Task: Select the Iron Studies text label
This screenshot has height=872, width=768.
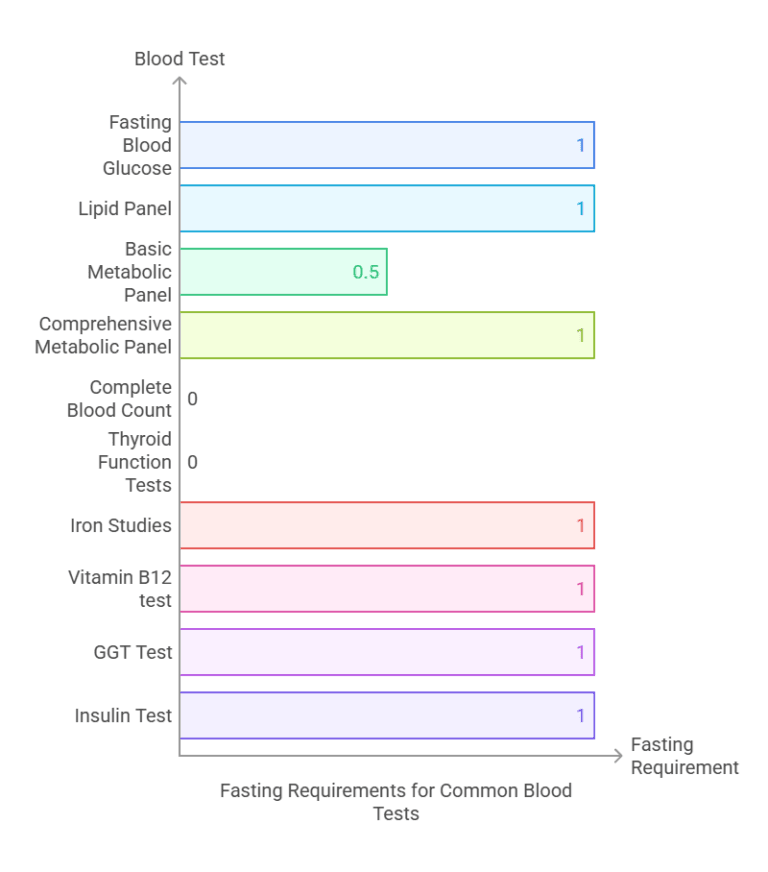Action: point(121,525)
